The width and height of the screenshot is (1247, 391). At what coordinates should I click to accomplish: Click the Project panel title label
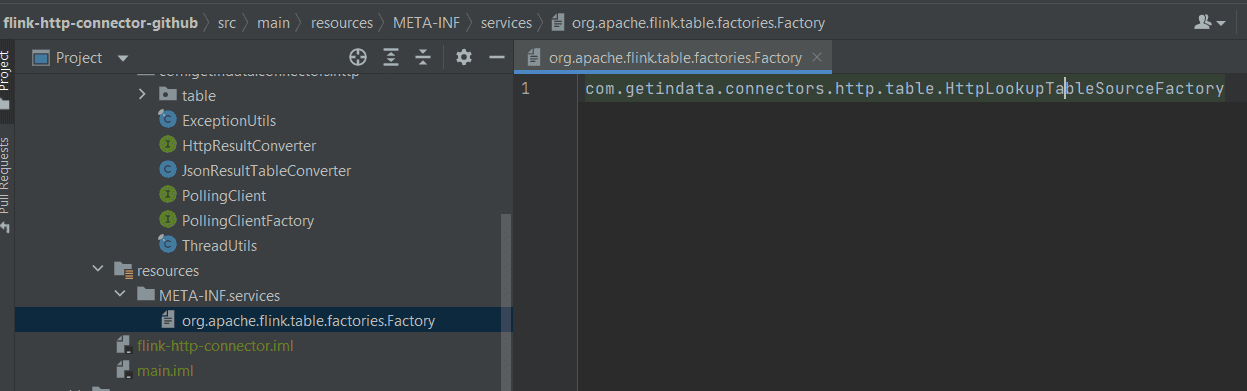tap(79, 58)
